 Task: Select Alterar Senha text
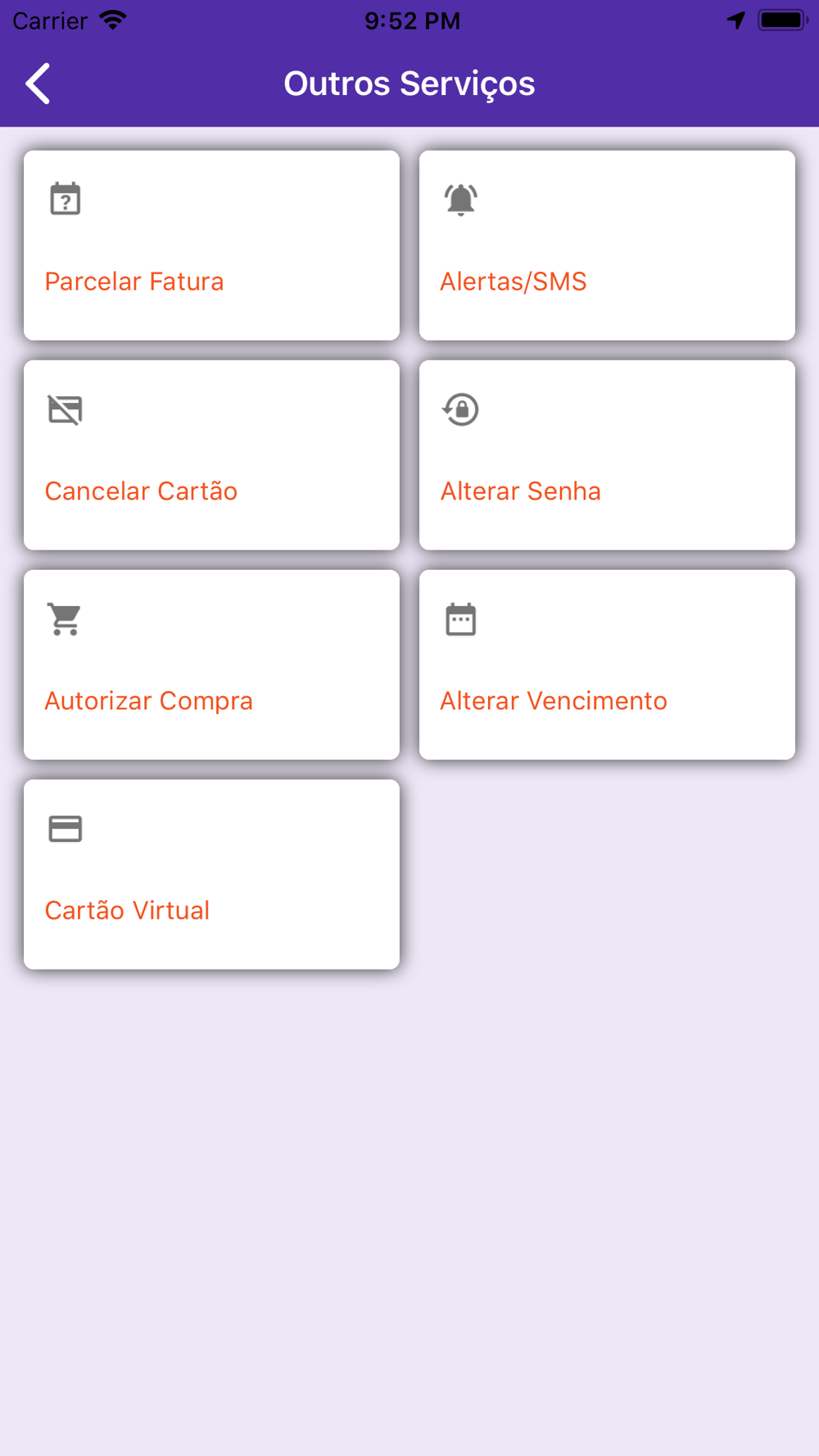pos(521,491)
